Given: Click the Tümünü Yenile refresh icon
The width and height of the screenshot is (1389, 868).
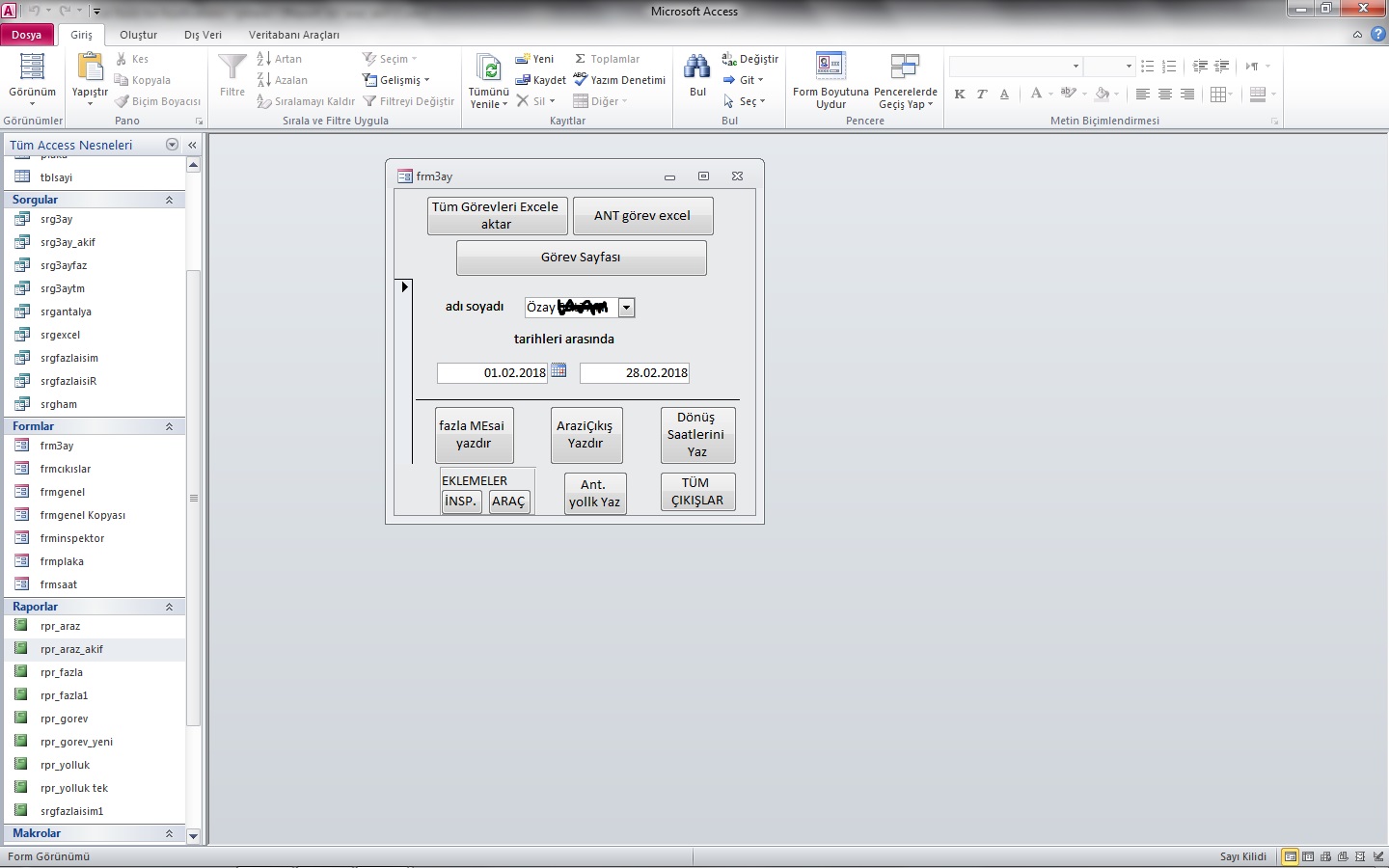Looking at the screenshot, I should coord(489,68).
